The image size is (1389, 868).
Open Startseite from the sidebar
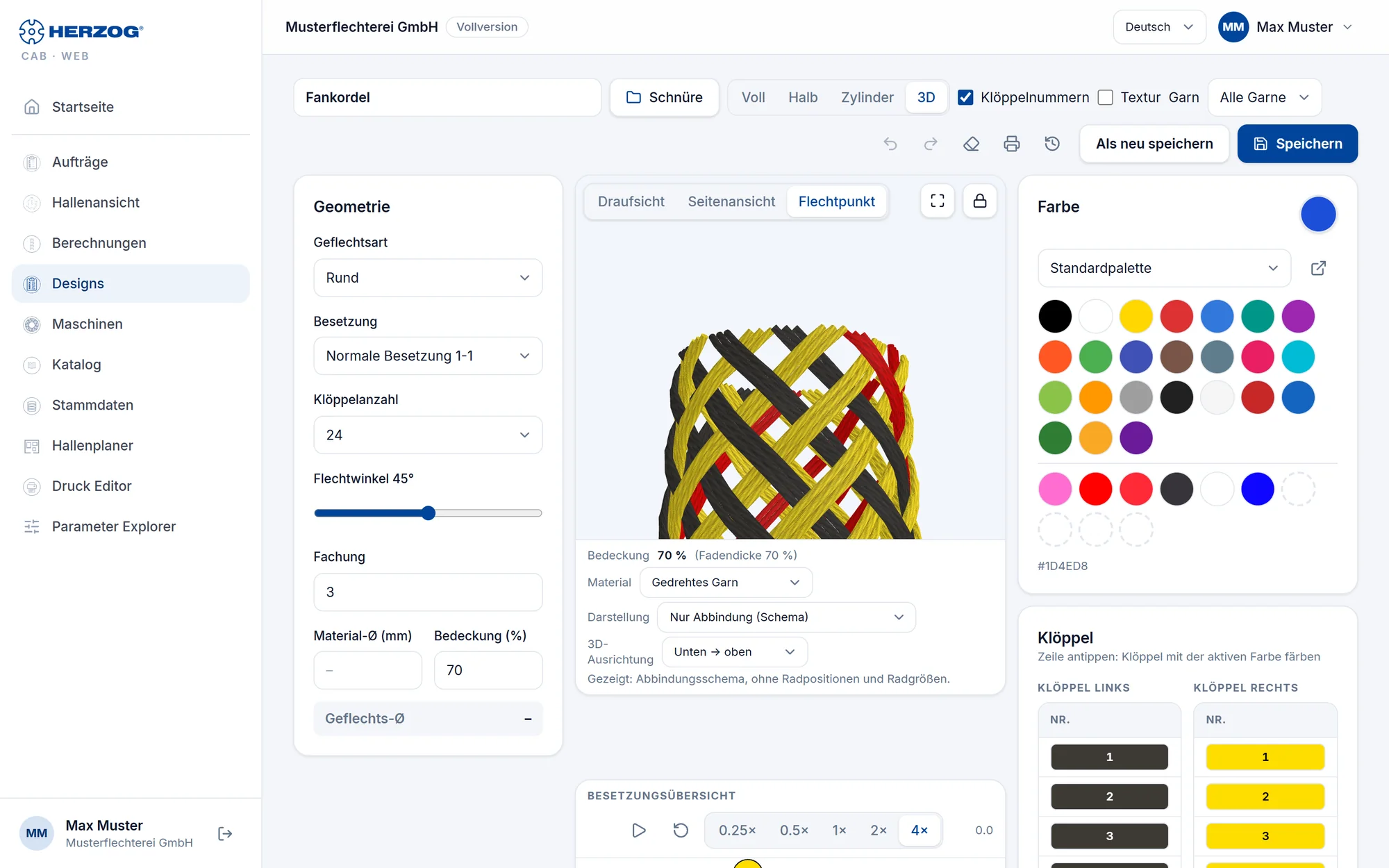pos(131,107)
